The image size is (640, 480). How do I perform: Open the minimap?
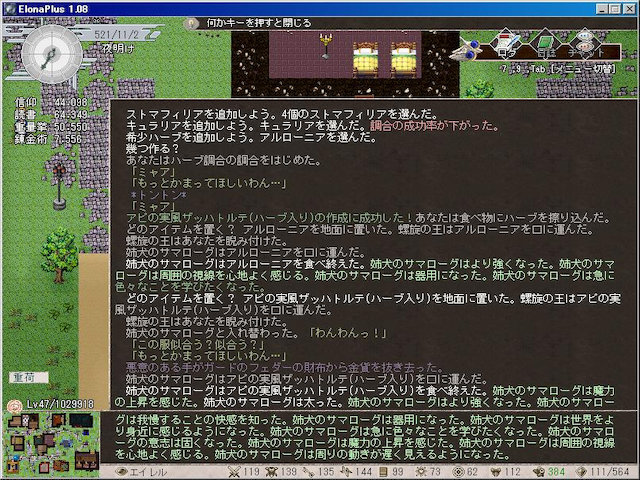click(x=51, y=443)
